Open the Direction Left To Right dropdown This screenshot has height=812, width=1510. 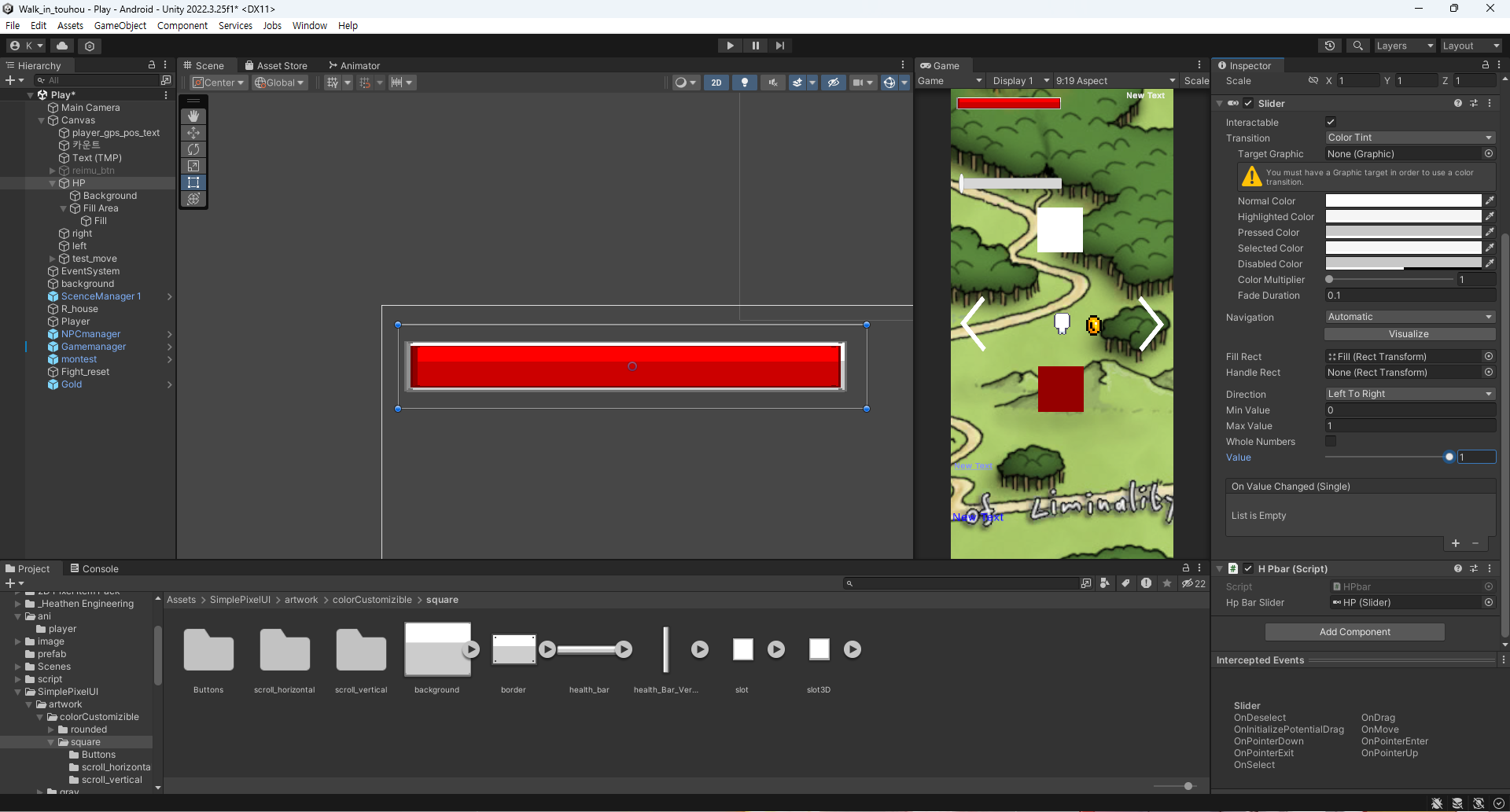(x=1410, y=395)
